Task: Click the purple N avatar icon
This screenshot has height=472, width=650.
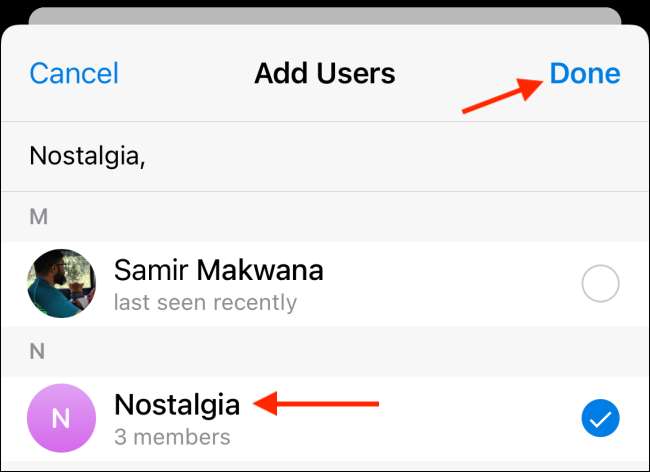Action: pyautogui.click(x=61, y=419)
